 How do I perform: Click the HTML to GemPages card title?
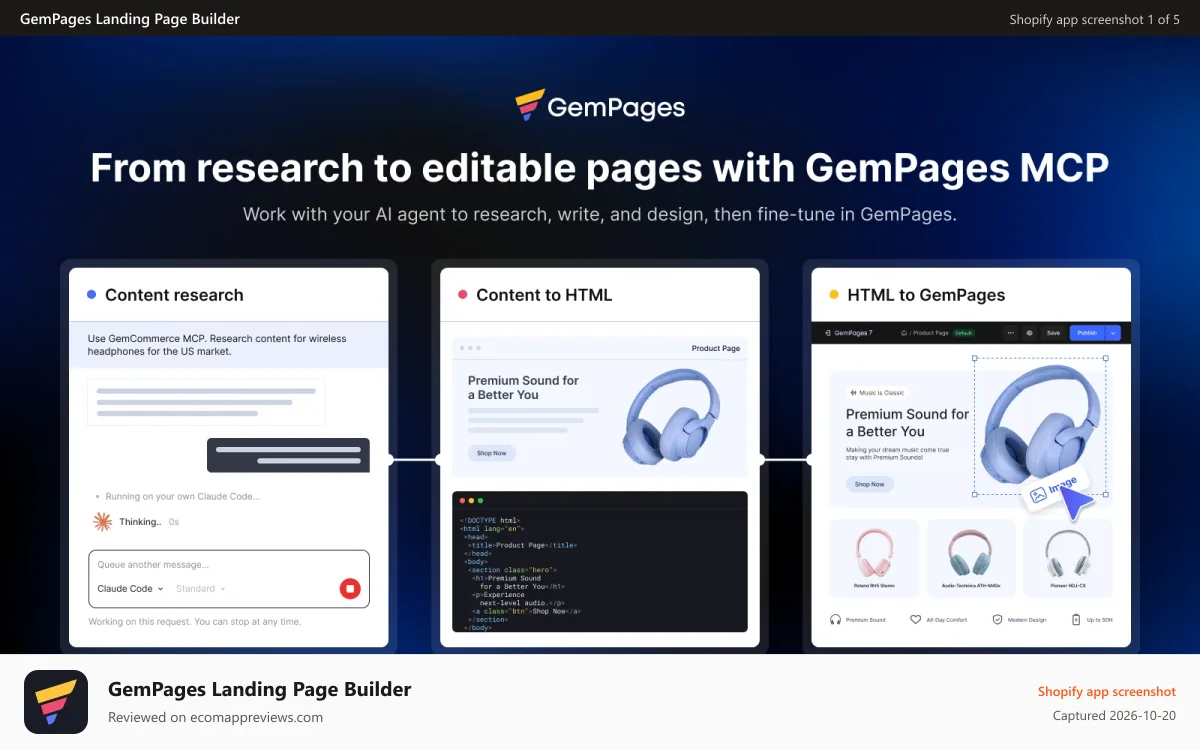[926, 295]
